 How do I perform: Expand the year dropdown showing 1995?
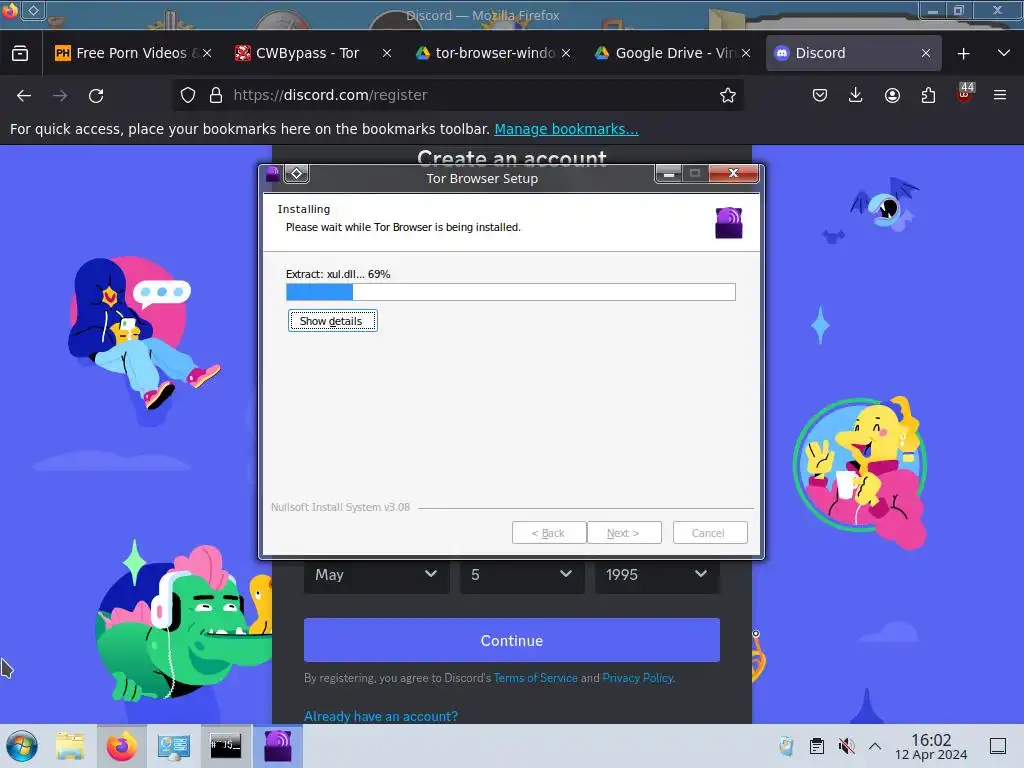pyautogui.click(x=658, y=575)
